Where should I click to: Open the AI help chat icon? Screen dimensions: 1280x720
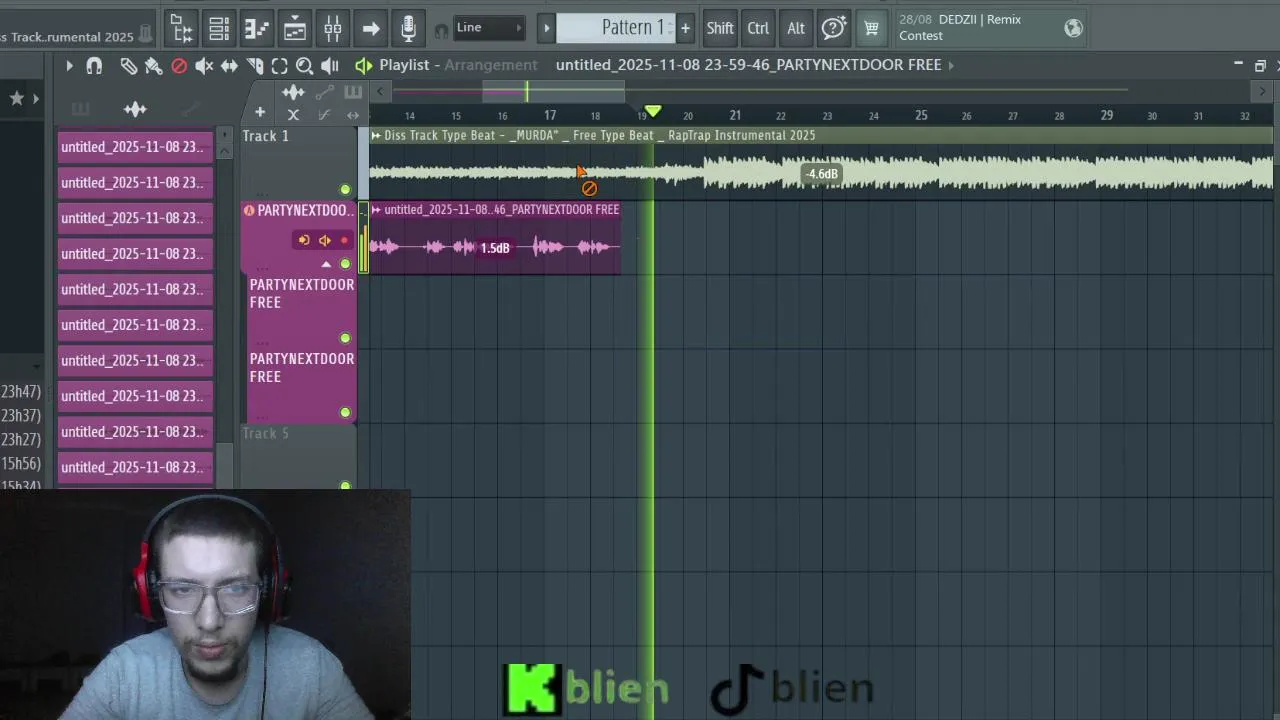click(833, 28)
